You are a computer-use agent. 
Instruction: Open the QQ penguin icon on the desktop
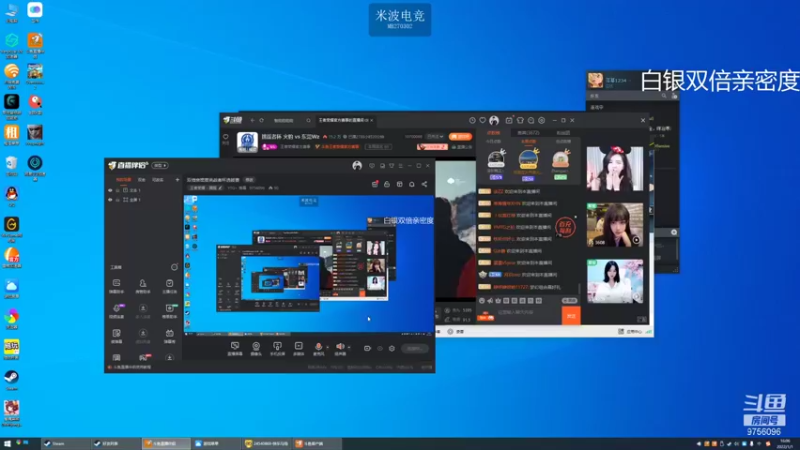pyautogui.click(x=12, y=196)
